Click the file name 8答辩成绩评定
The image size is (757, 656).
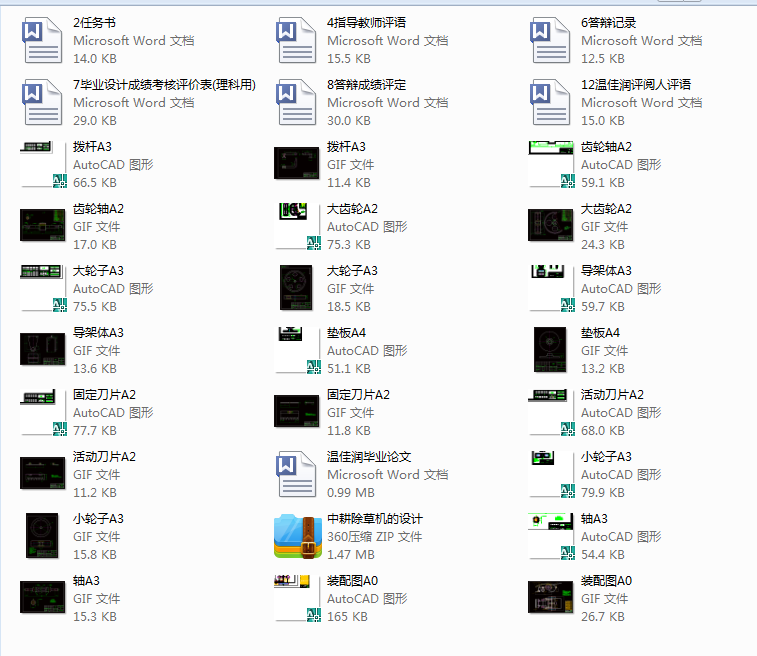pos(366,85)
